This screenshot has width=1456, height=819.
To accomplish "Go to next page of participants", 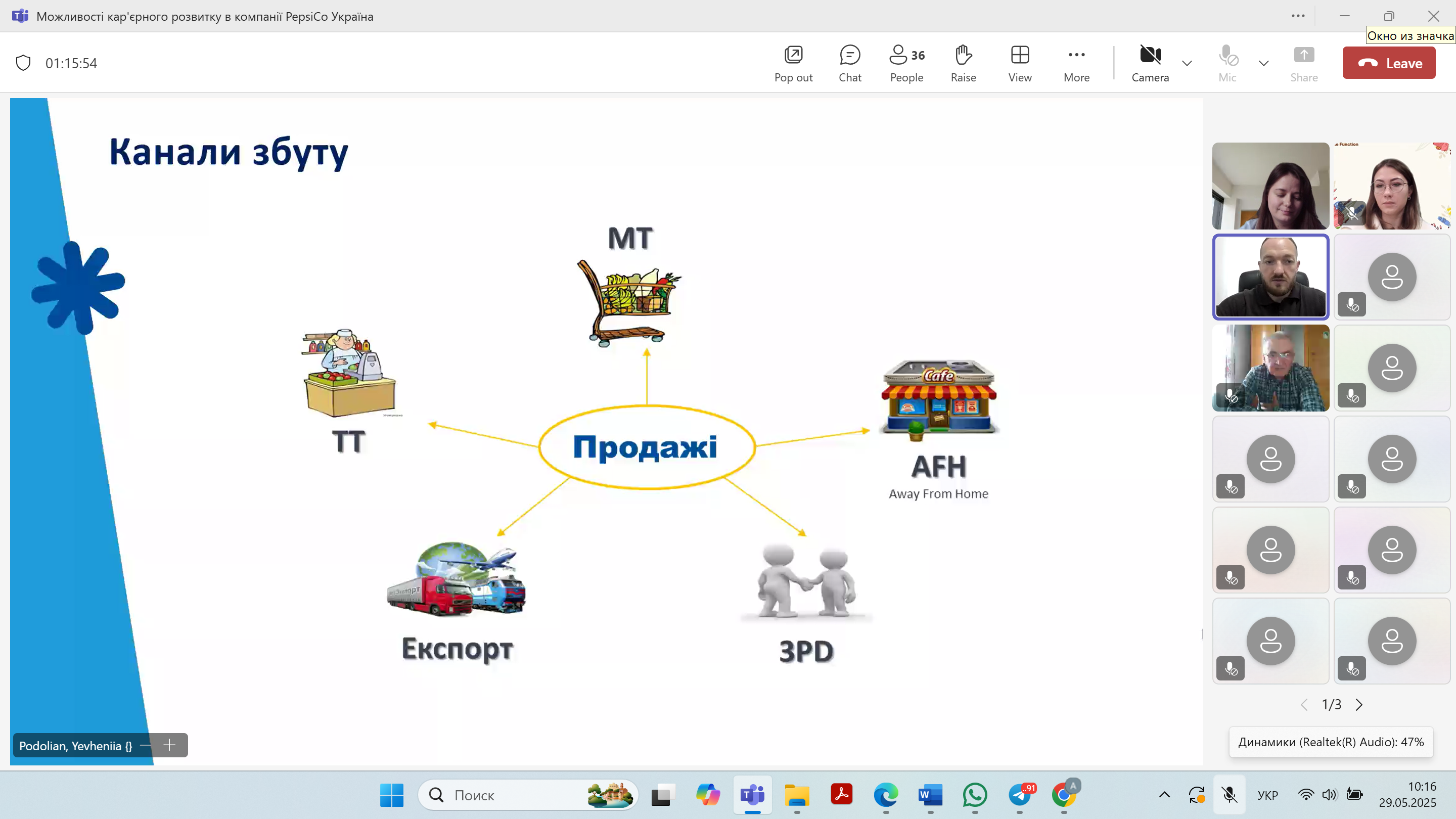I will 1359,704.
